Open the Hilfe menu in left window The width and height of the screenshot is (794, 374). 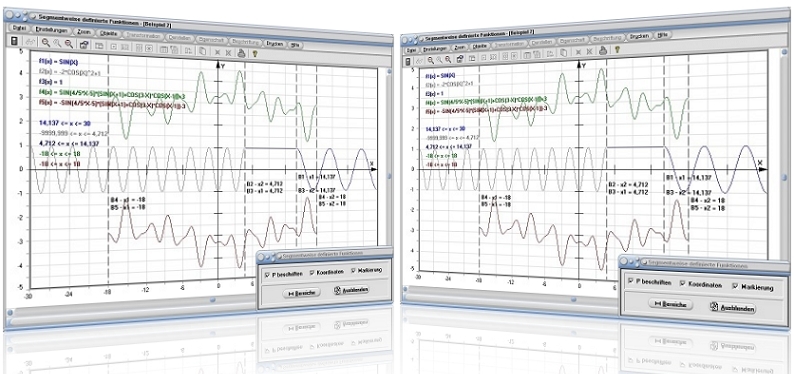pyautogui.click(x=294, y=45)
